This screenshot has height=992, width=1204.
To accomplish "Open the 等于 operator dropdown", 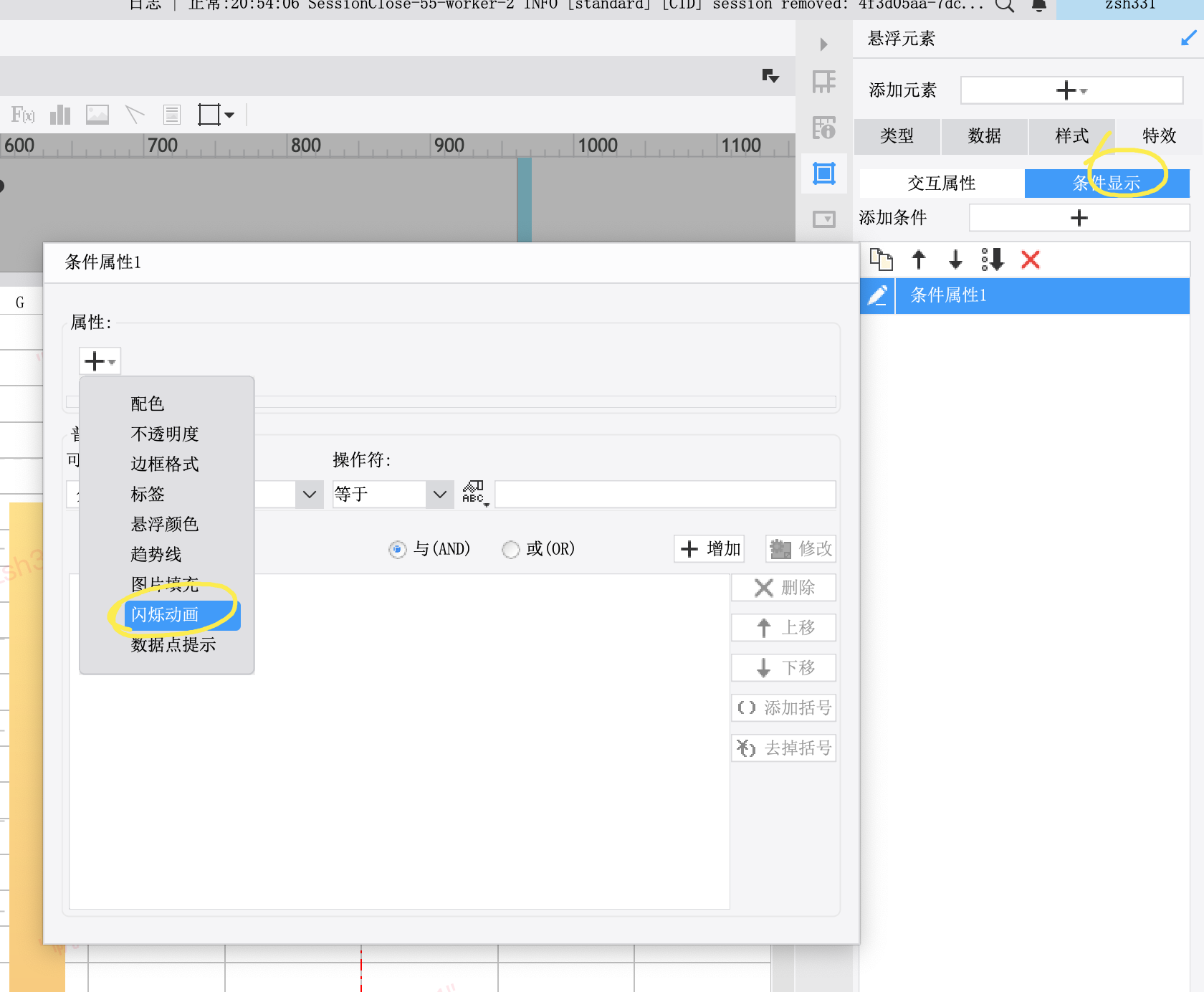I will (x=393, y=495).
